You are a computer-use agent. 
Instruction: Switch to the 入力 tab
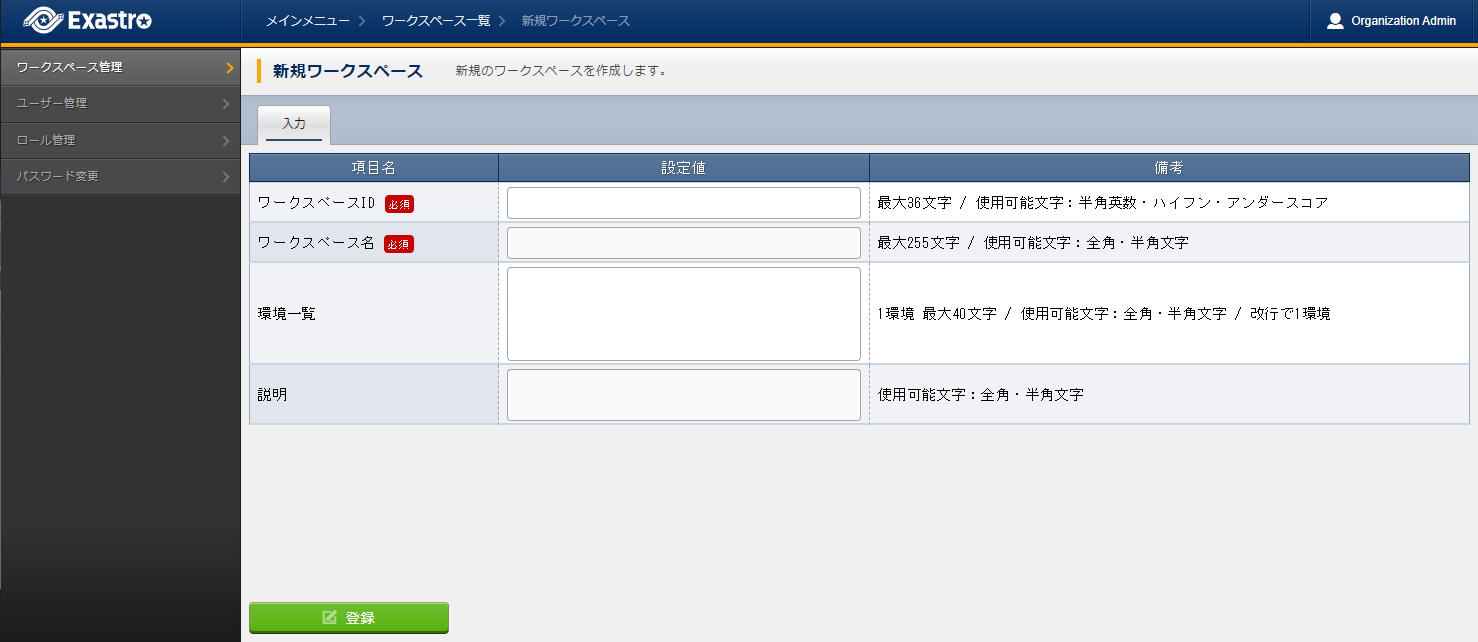point(294,124)
